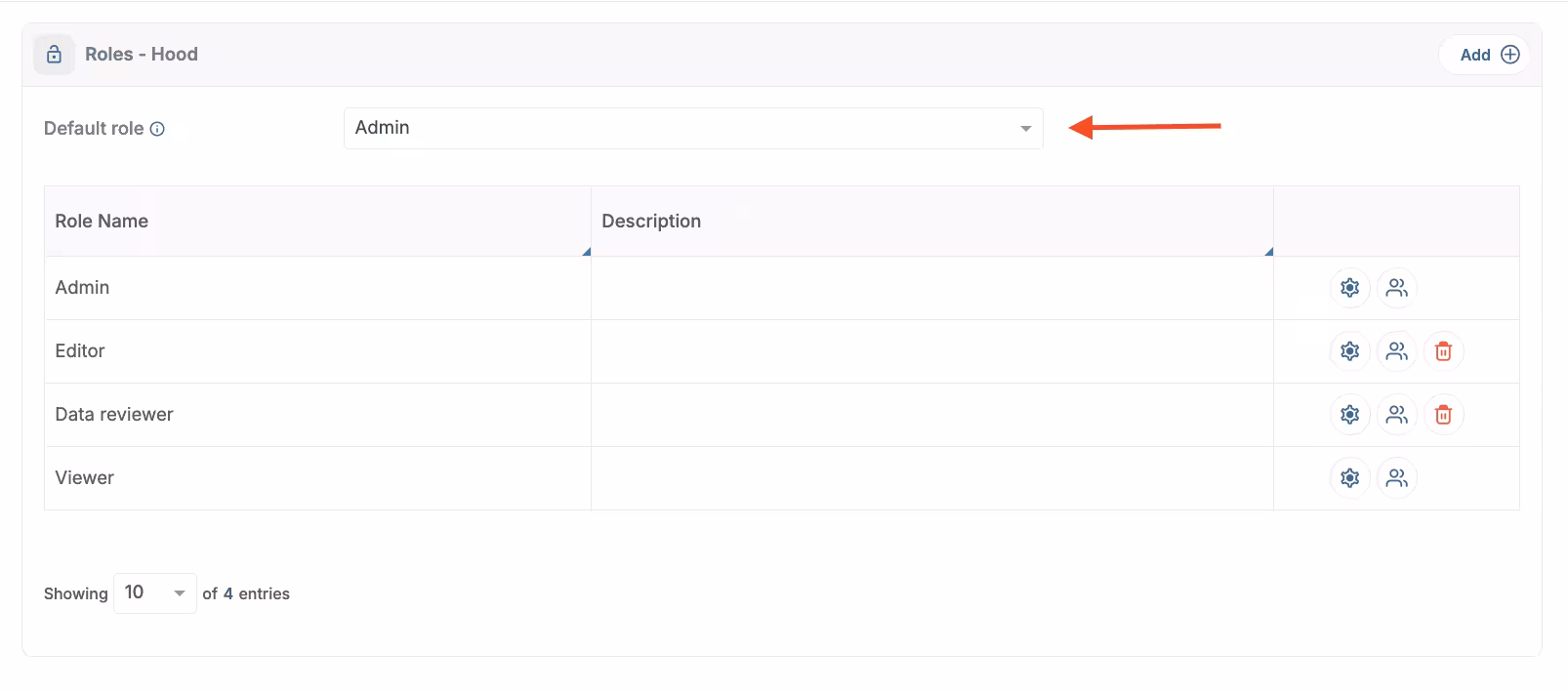Open settings for the Editor role
1568x693 pixels.
tap(1349, 351)
